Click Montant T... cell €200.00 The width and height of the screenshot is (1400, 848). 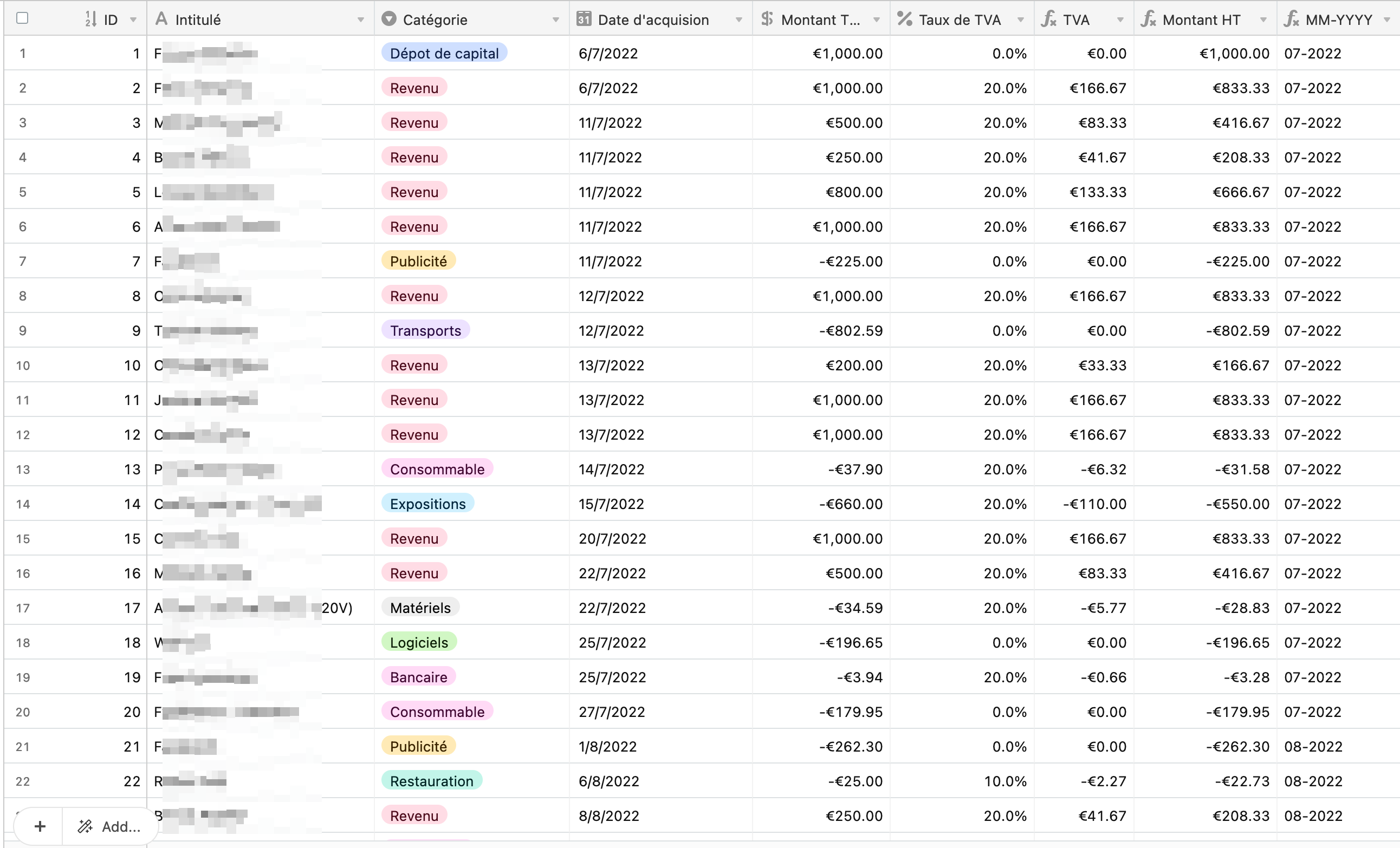click(821, 365)
